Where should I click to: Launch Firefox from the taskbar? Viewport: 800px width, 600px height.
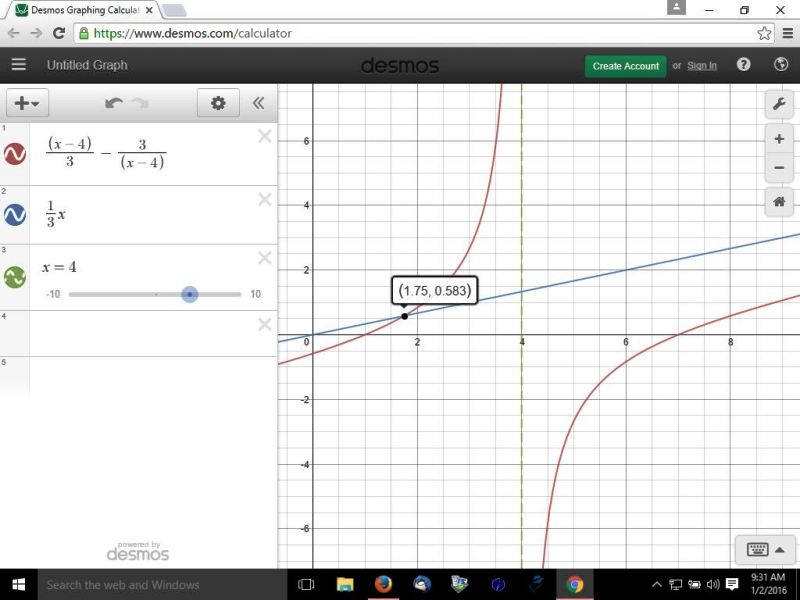(x=383, y=585)
